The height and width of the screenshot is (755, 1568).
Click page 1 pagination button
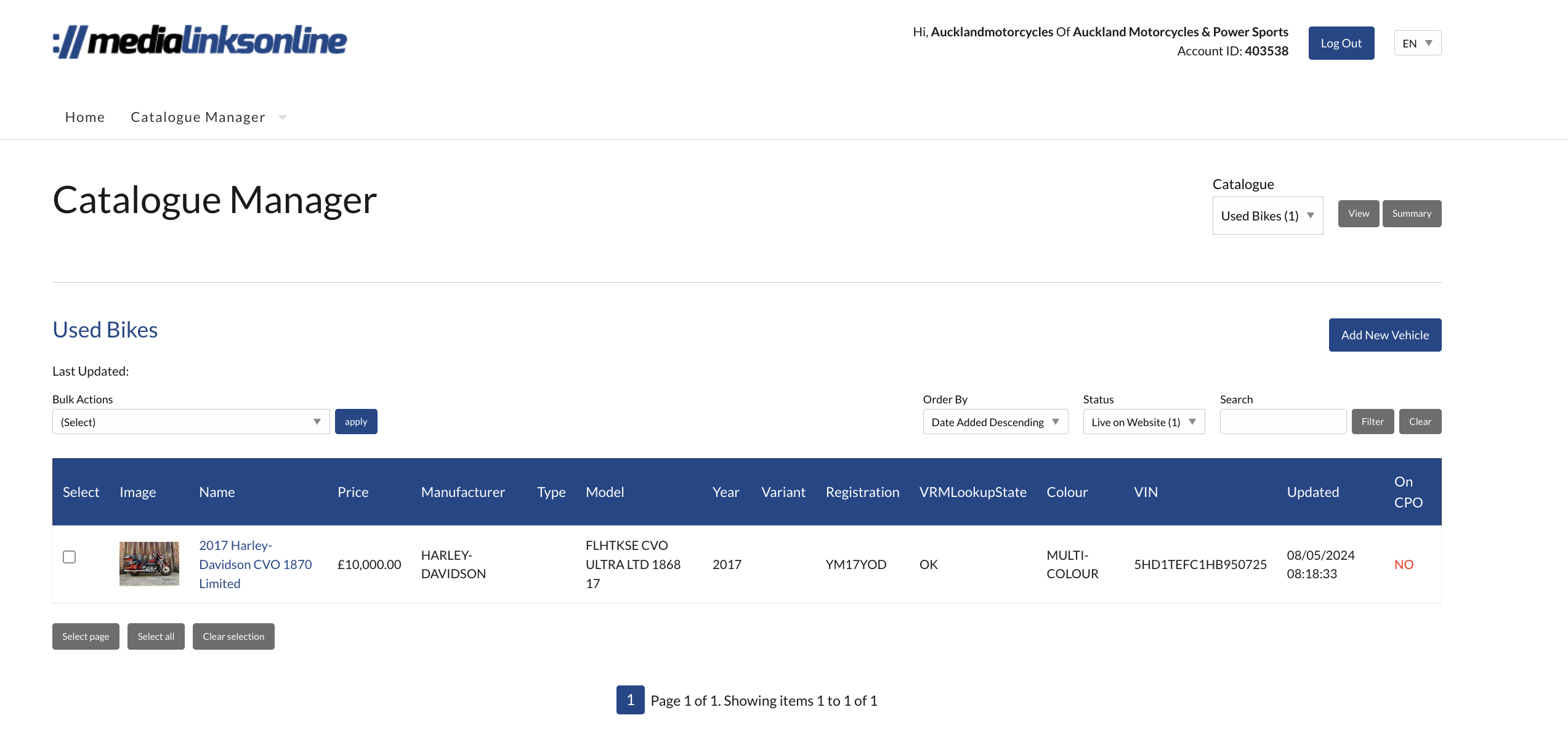630,700
